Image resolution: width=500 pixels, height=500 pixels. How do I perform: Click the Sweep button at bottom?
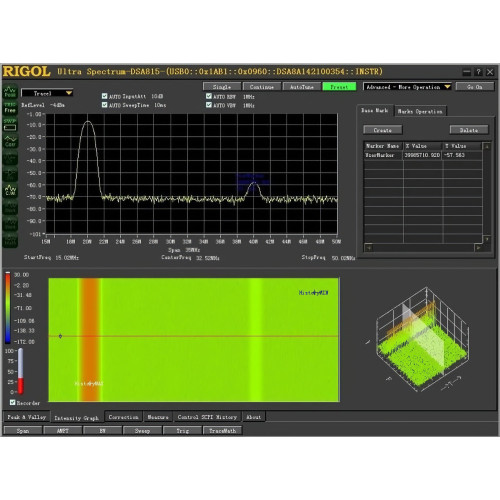tap(142, 431)
